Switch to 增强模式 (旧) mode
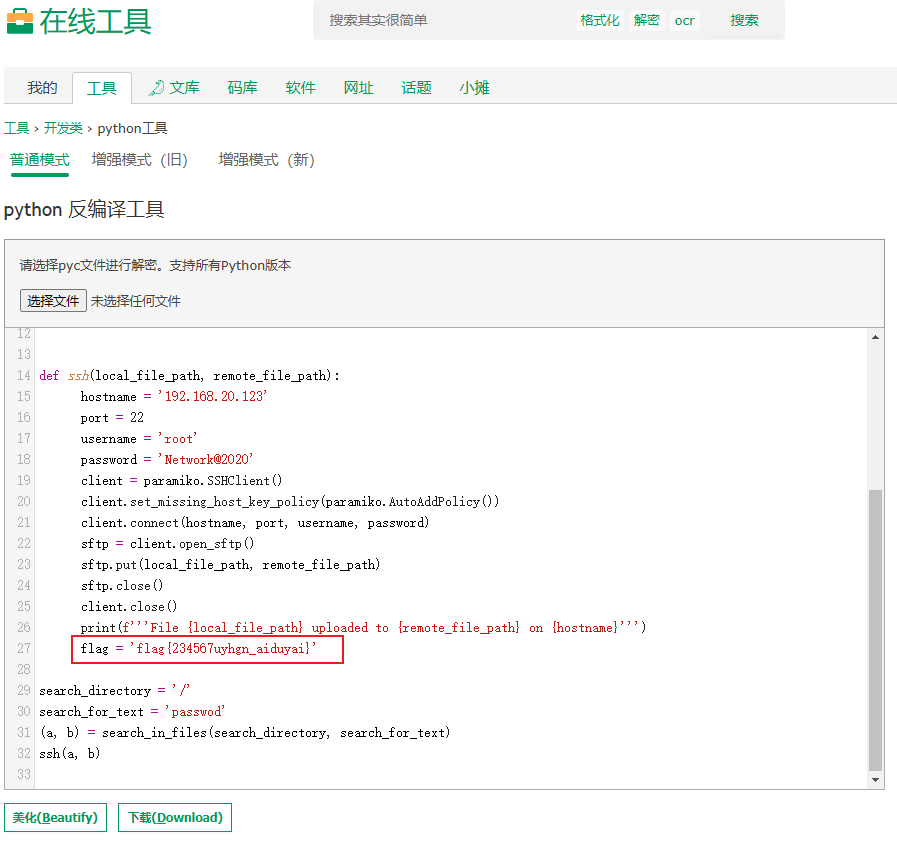897x844 pixels. [140, 160]
